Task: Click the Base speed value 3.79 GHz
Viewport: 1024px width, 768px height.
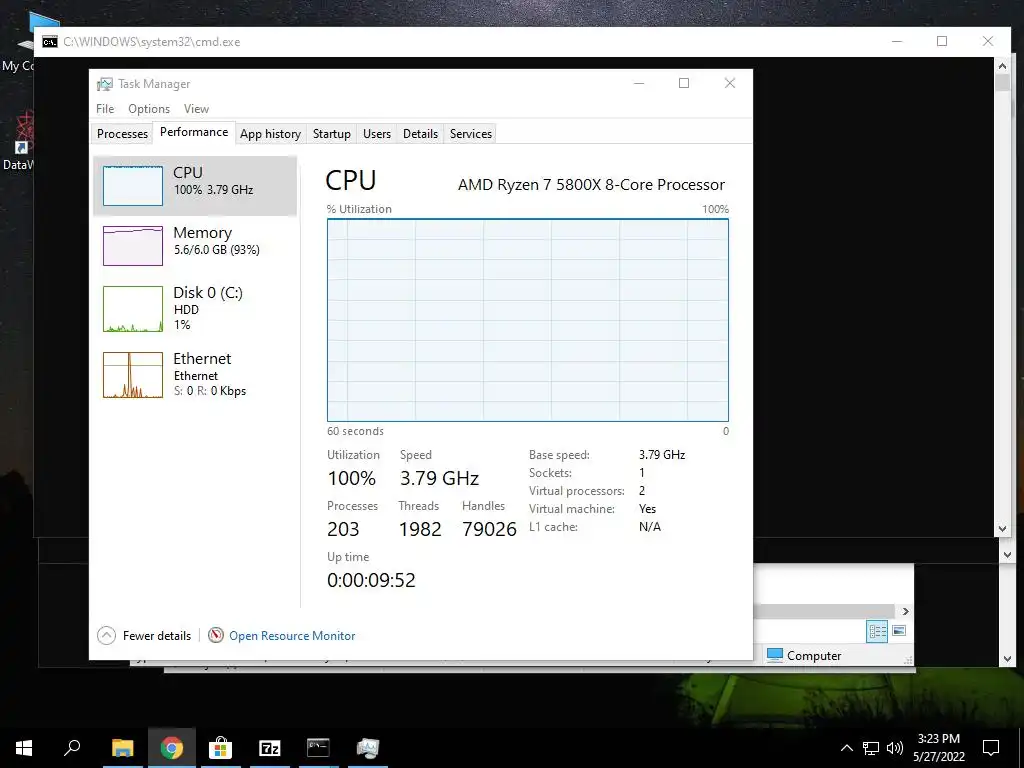Action: (x=662, y=455)
